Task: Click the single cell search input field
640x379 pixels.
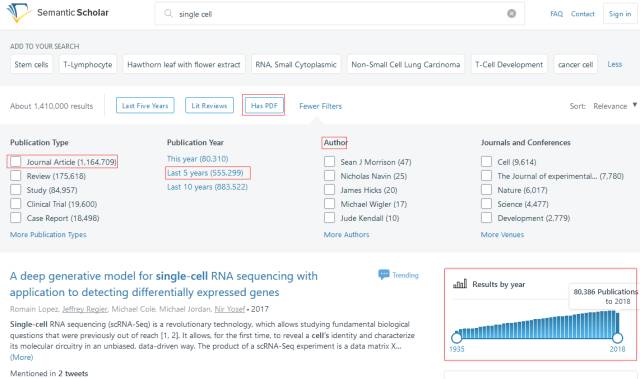Action: pos(340,14)
